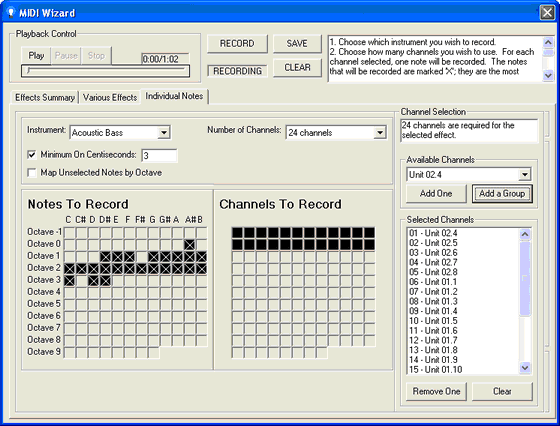
Task: Click the disabled Stop button
Action: tap(96, 56)
